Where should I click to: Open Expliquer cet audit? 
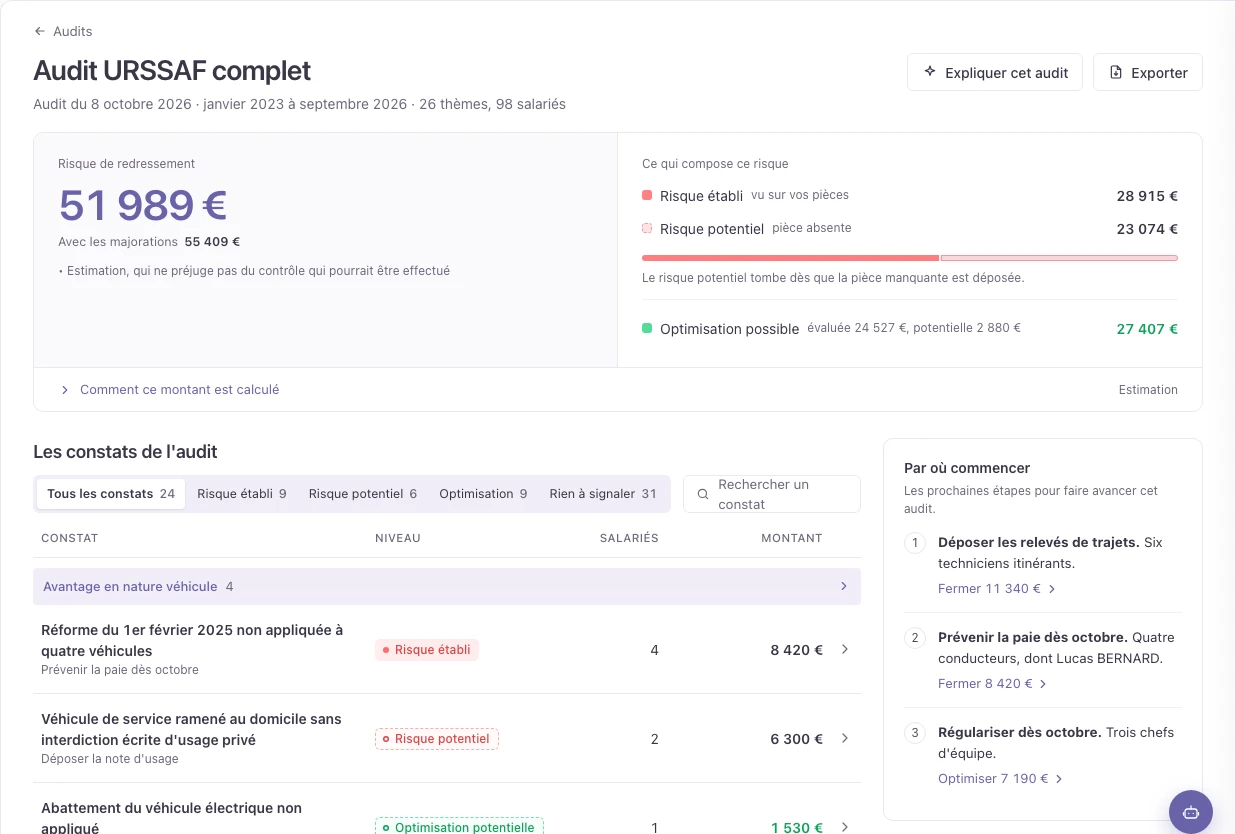pyautogui.click(x=994, y=72)
